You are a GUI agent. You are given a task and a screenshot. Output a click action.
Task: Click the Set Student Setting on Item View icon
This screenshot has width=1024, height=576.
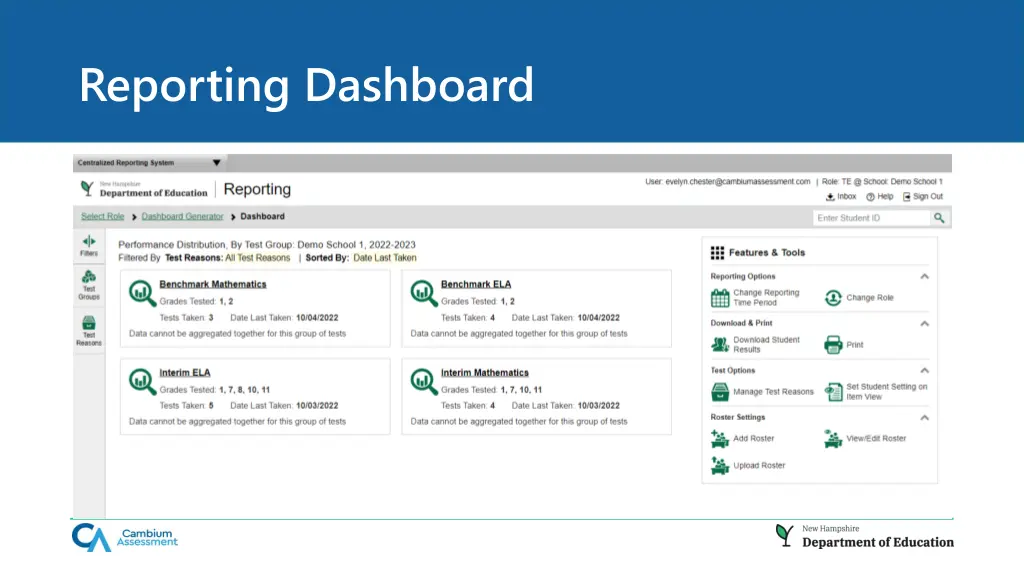pyautogui.click(x=833, y=392)
